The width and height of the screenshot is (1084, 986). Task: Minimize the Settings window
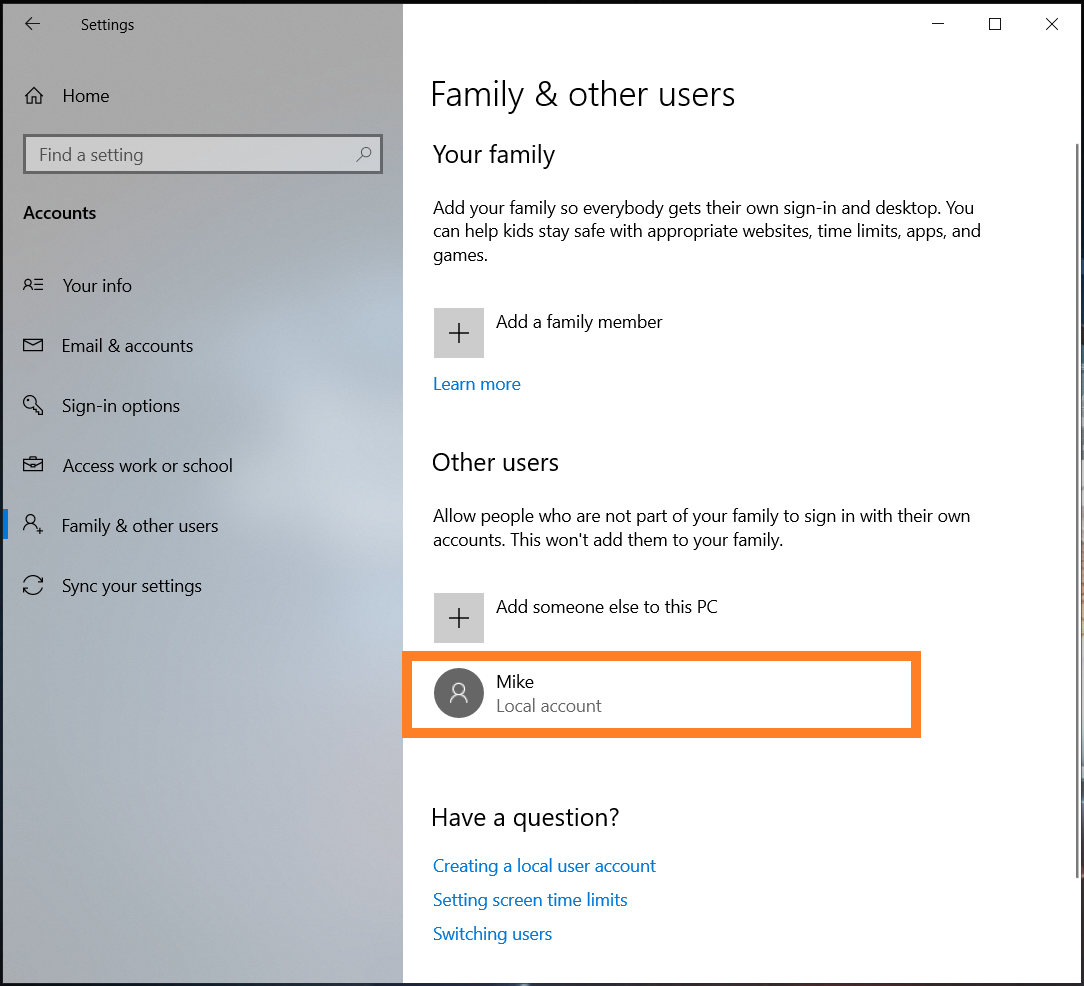[938, 24]
